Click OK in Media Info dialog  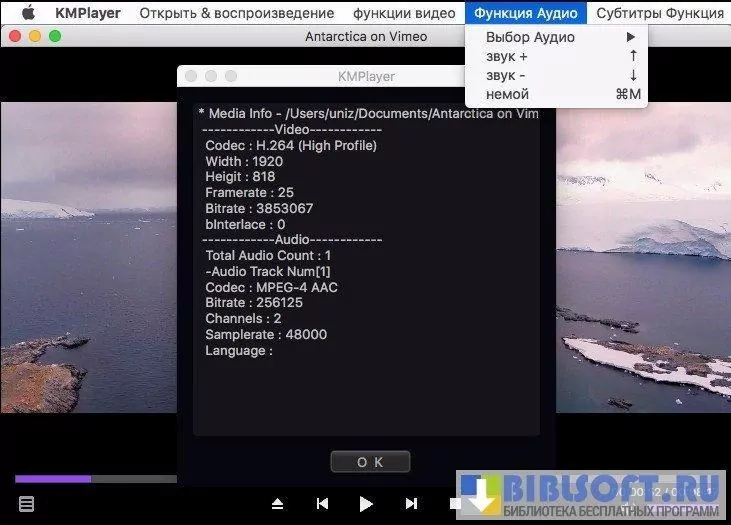tap(370, 462)
